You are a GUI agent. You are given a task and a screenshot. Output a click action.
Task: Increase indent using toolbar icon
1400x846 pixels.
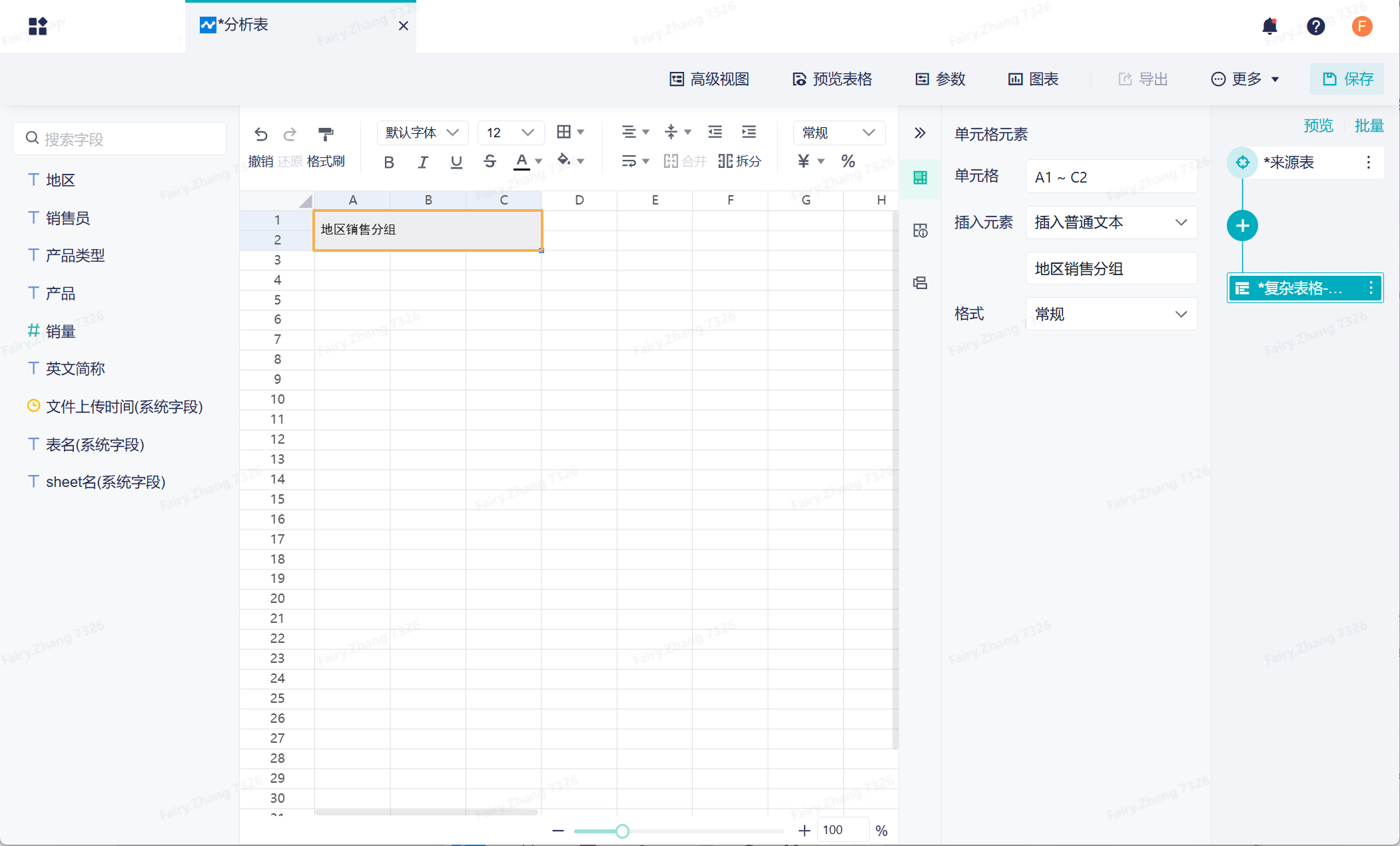point(749,132)
